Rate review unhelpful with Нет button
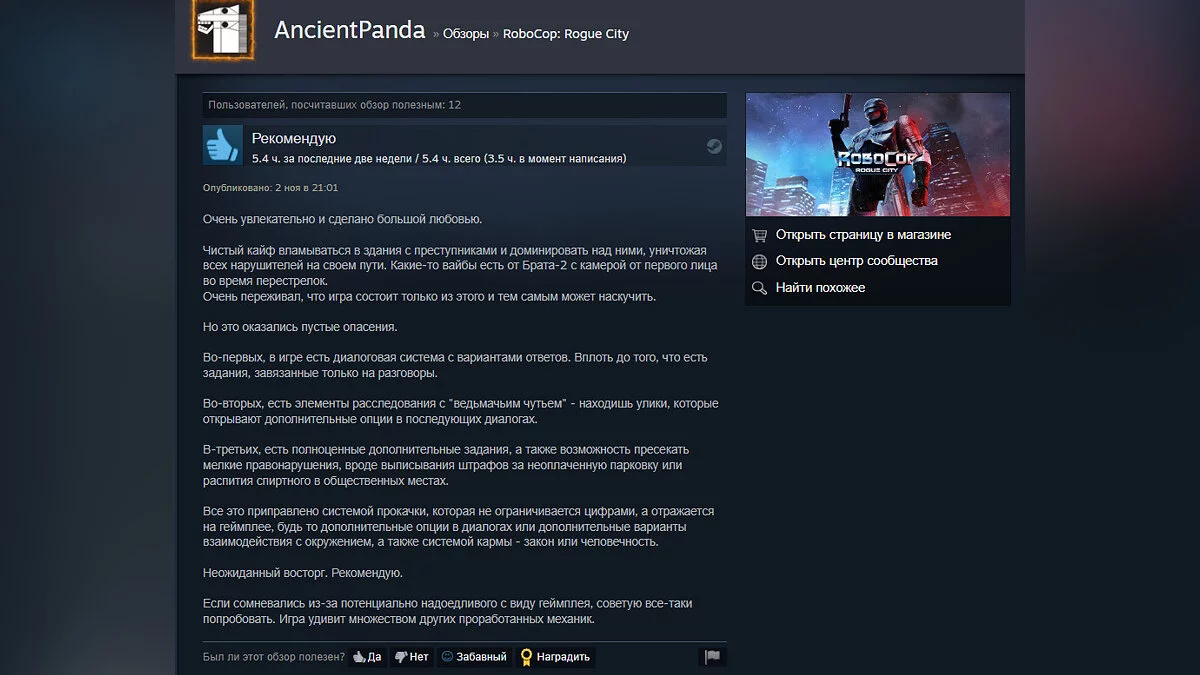Viewport: 1200px width, 675px height. [411, 657]
